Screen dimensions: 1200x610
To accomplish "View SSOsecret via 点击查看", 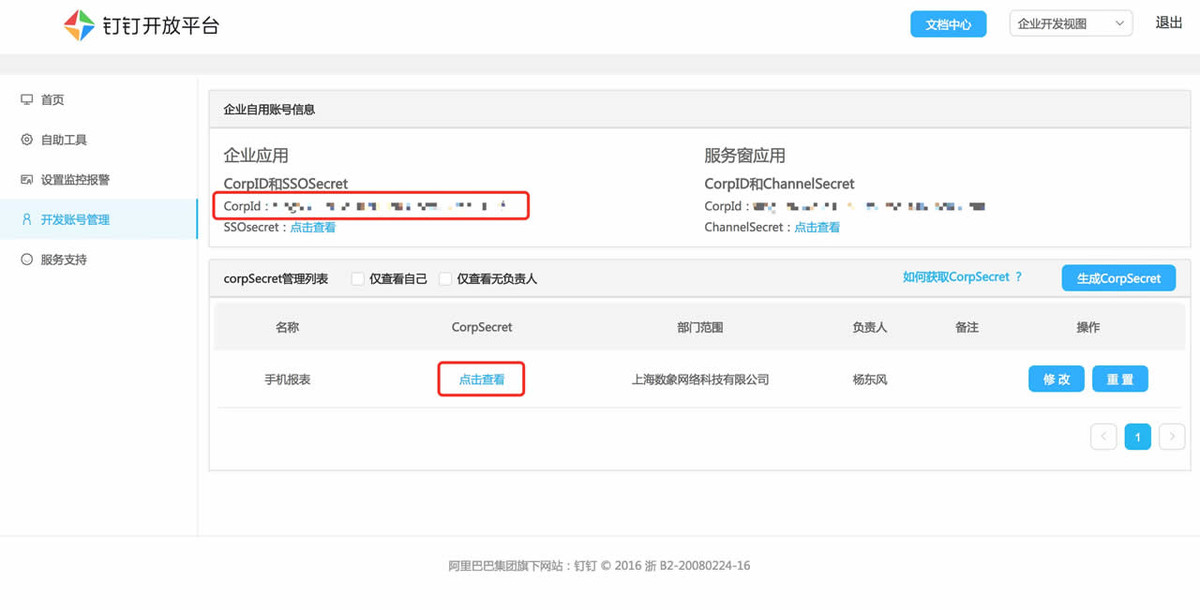I will point(313,227).
